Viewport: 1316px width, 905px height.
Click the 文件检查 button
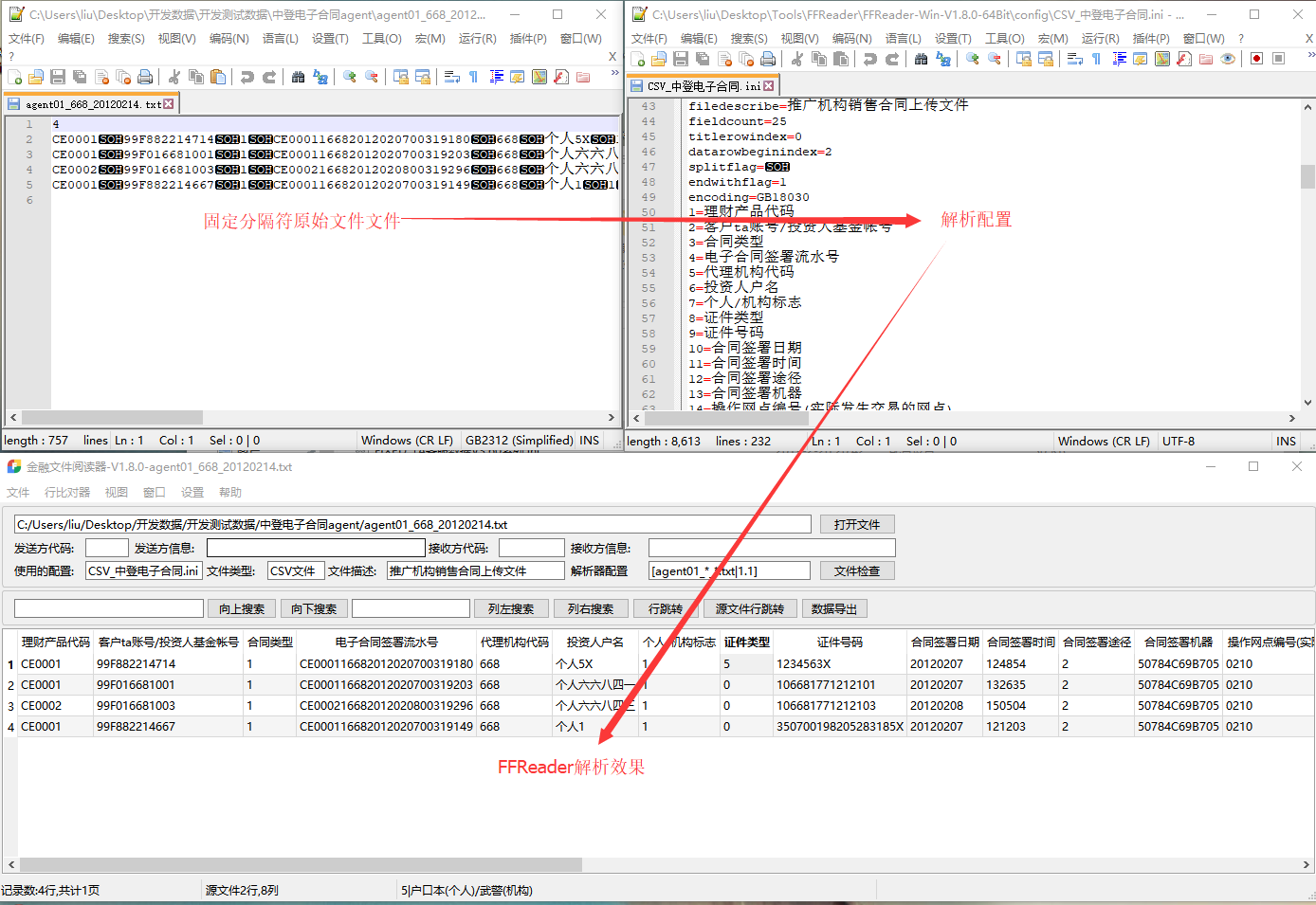click(x=857, y=570)
